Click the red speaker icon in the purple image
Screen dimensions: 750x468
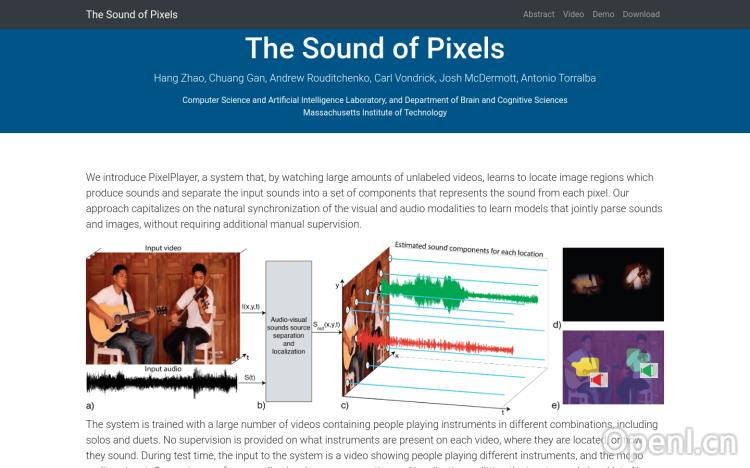pos(597,380)
